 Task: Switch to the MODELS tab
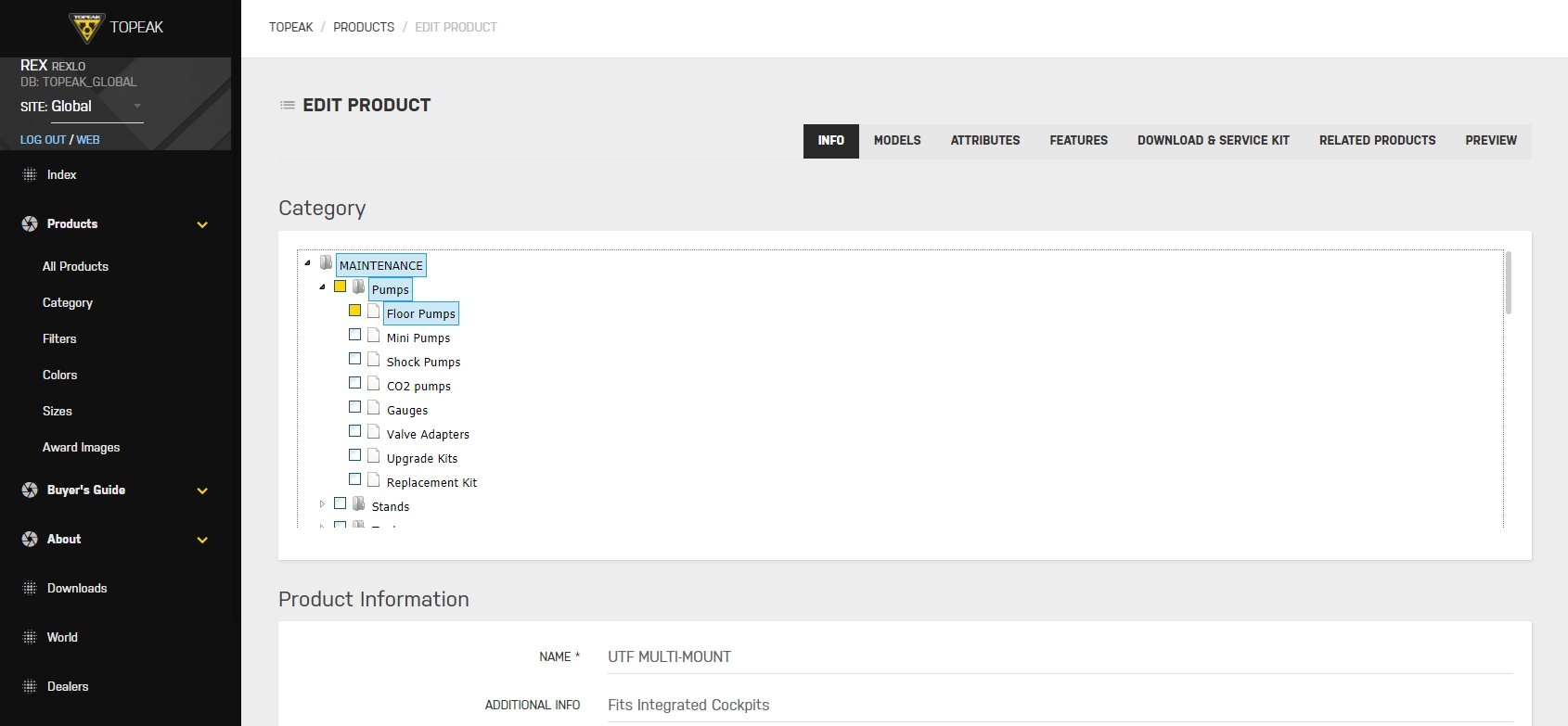tap(897, 141)
